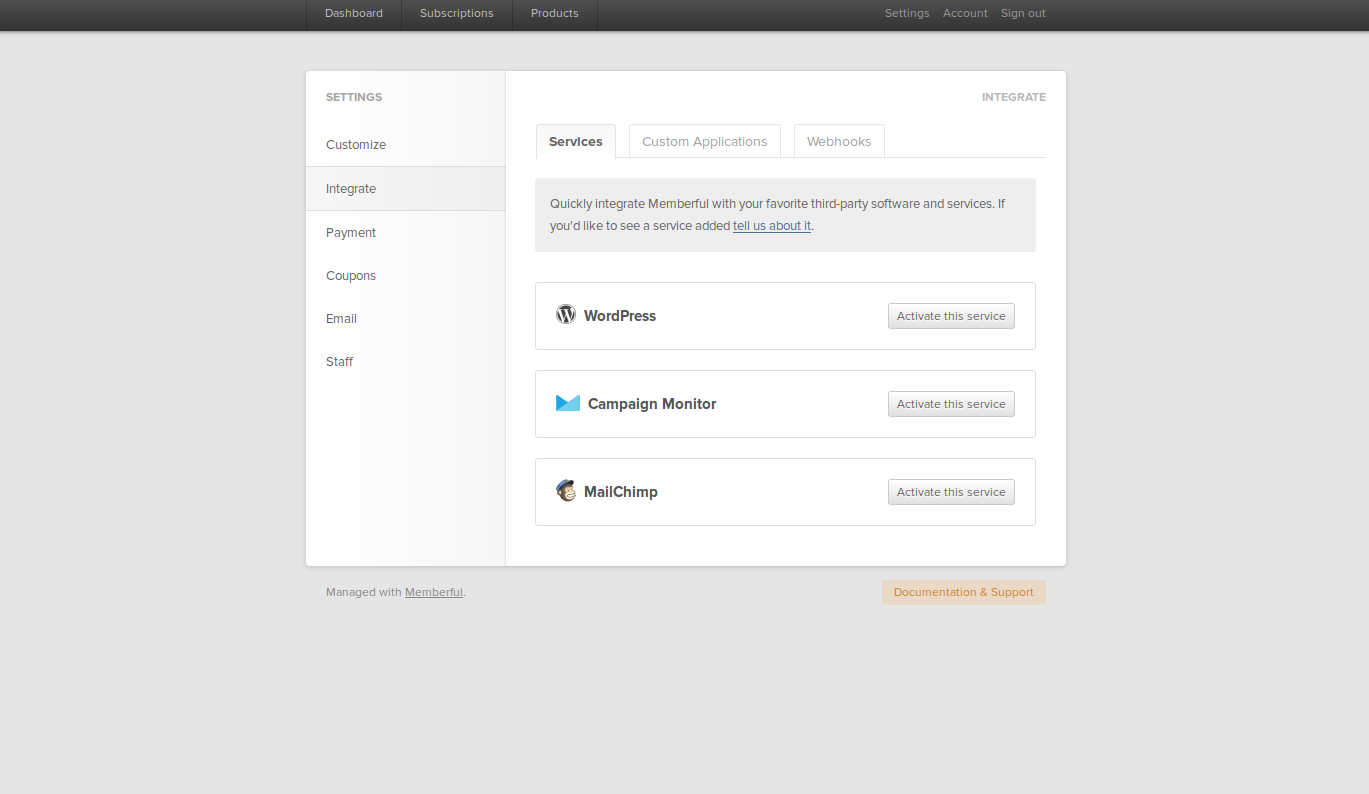Activate the WordPress service
The height and width of the screenshot is (794, 1369).
click(x=951, y=316)
